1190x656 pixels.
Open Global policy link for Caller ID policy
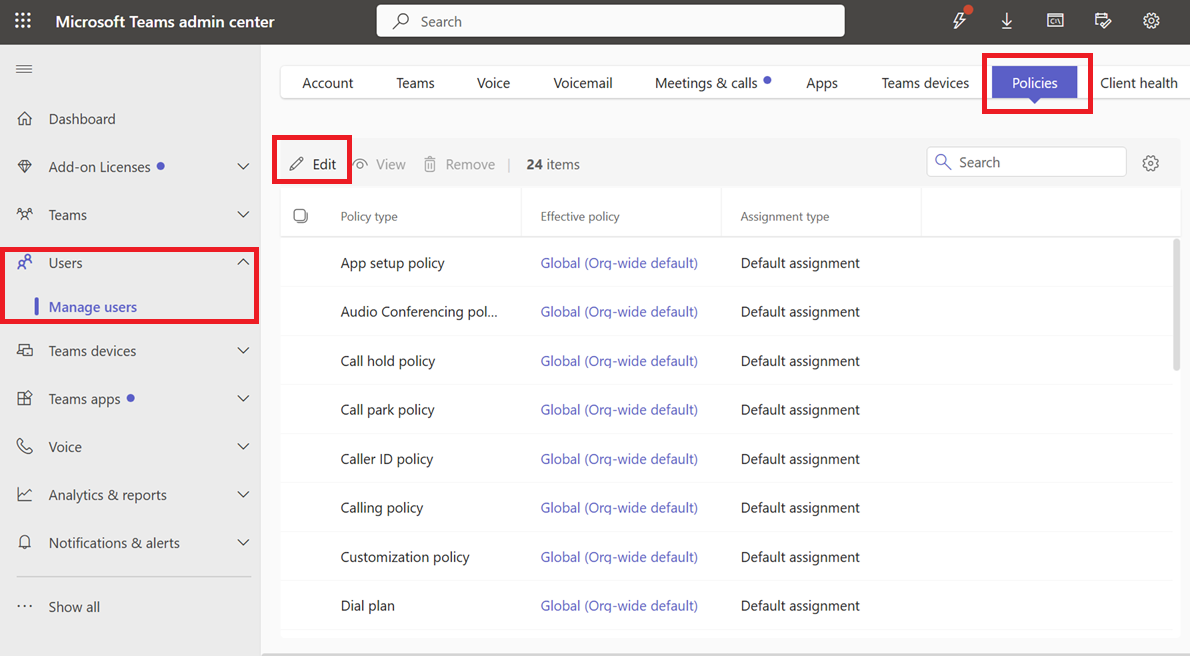[619, 459]
